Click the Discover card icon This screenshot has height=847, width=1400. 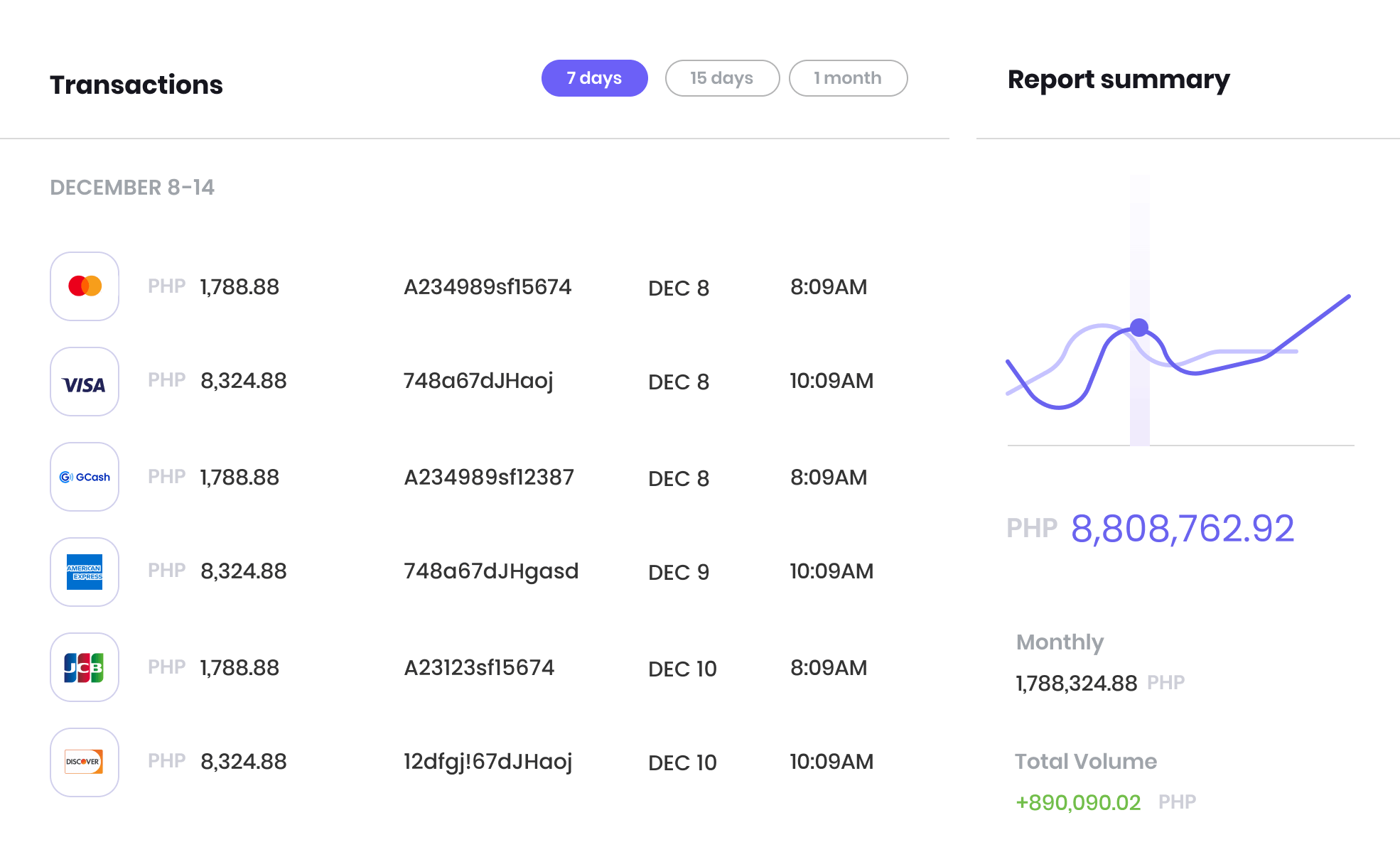tap(85, 762)
